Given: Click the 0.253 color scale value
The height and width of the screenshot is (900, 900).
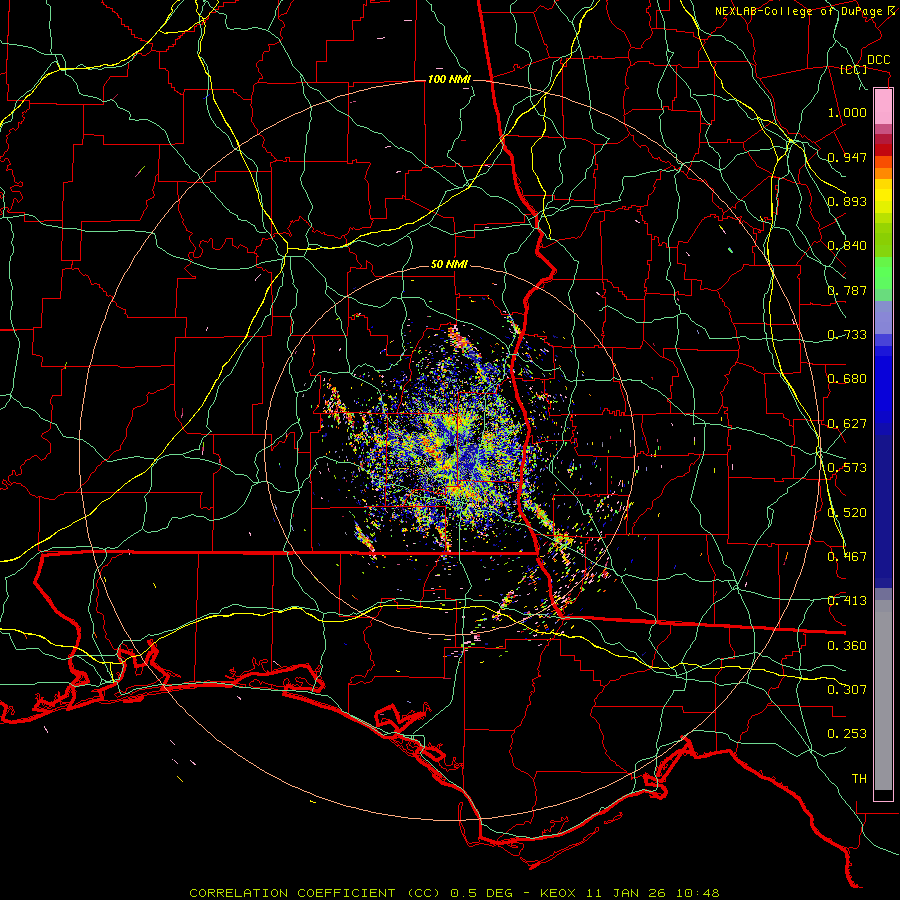Looking at the screenshot, I should (x=847, y=734).
